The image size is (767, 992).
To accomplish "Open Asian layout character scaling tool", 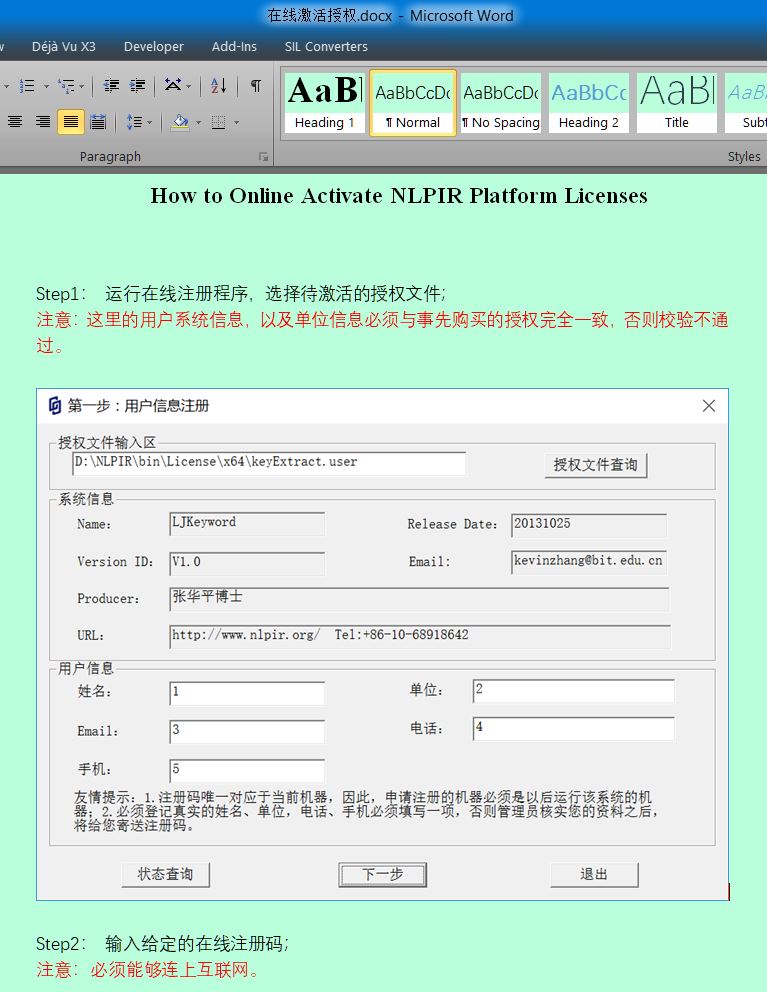I will click(x=172, y=85).
